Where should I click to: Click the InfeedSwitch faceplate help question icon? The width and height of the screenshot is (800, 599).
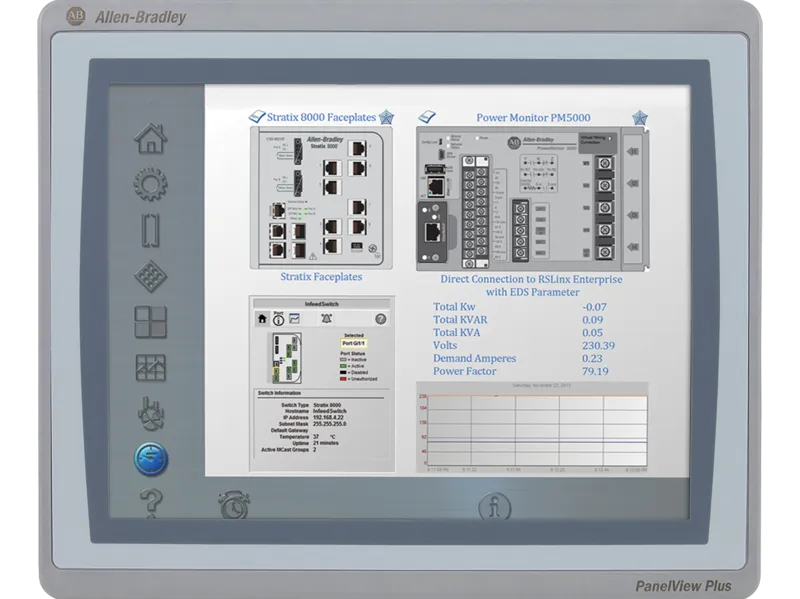pos(381,319)
